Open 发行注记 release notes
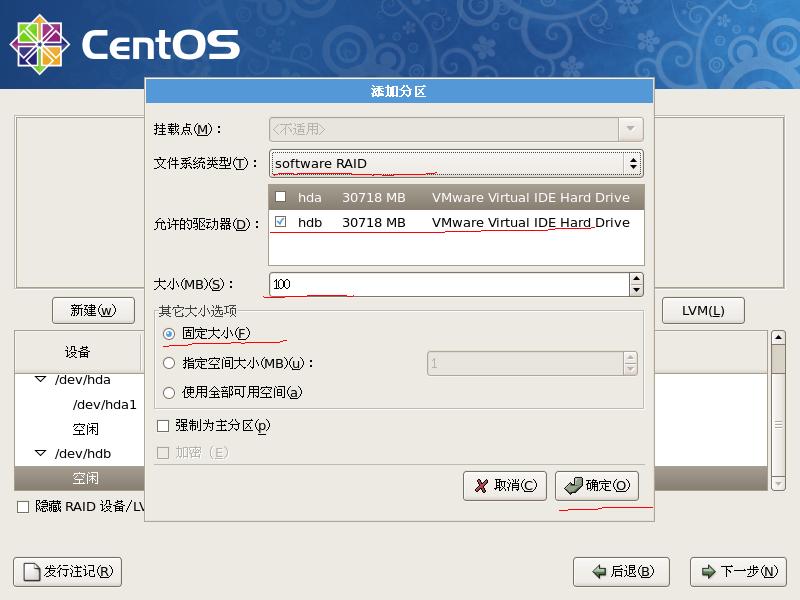Viewport: 800px width, 600px height. 67,571
